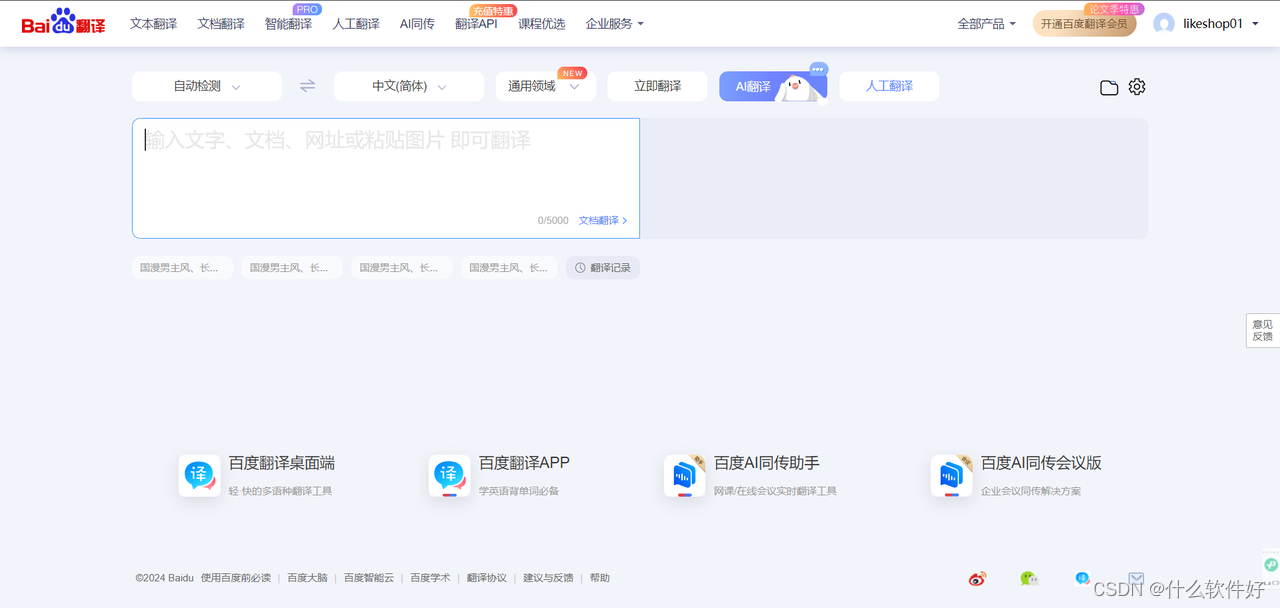Open the 百度学术 footer link
This screenshot has height=608, width=1280.
[430, 578]
